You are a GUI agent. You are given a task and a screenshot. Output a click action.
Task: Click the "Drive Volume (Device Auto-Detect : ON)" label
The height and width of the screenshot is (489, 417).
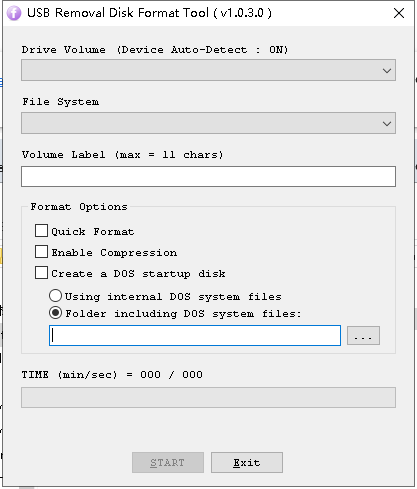coord(155,50)
